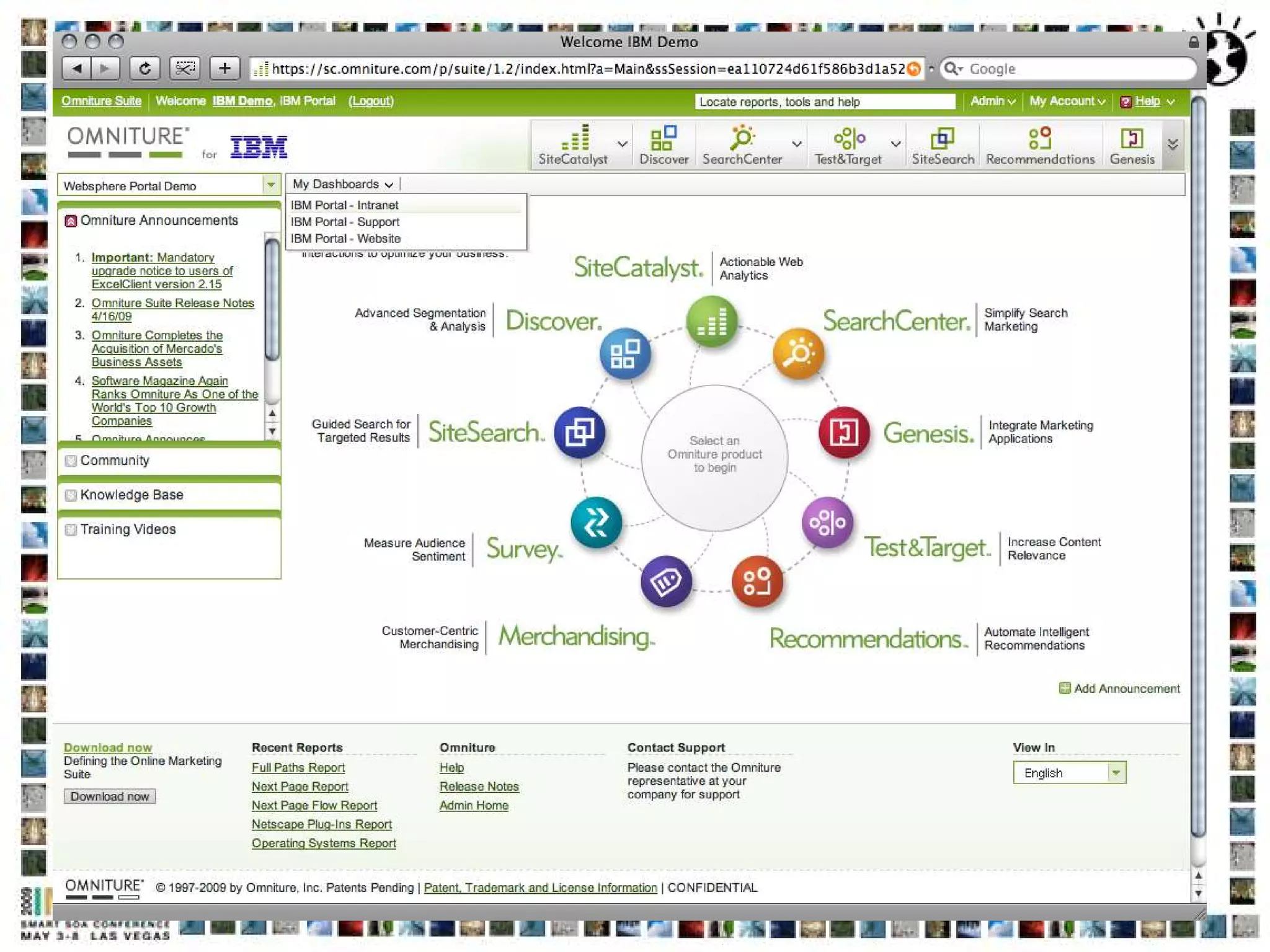Open SiteSearch from the top product toolbar
Image resolution: width=1270 pixels, height=952 pixels.
click(943, 145)
